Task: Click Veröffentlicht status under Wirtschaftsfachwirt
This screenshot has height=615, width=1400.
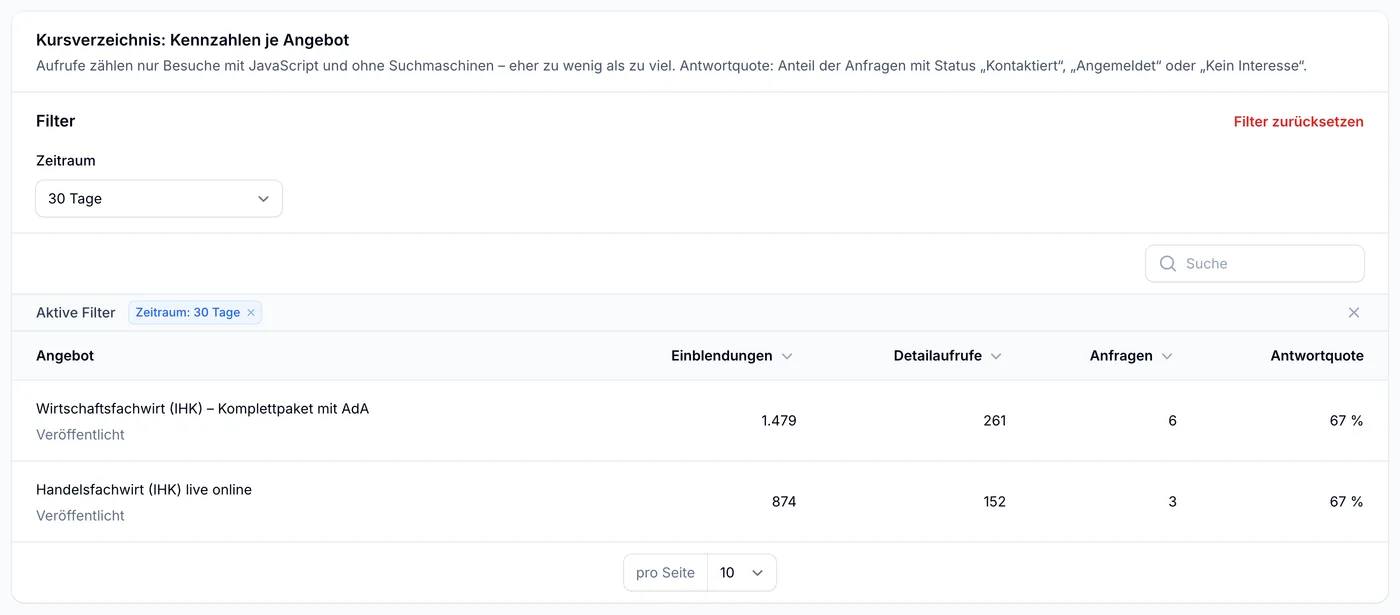Action: (80, 435)
